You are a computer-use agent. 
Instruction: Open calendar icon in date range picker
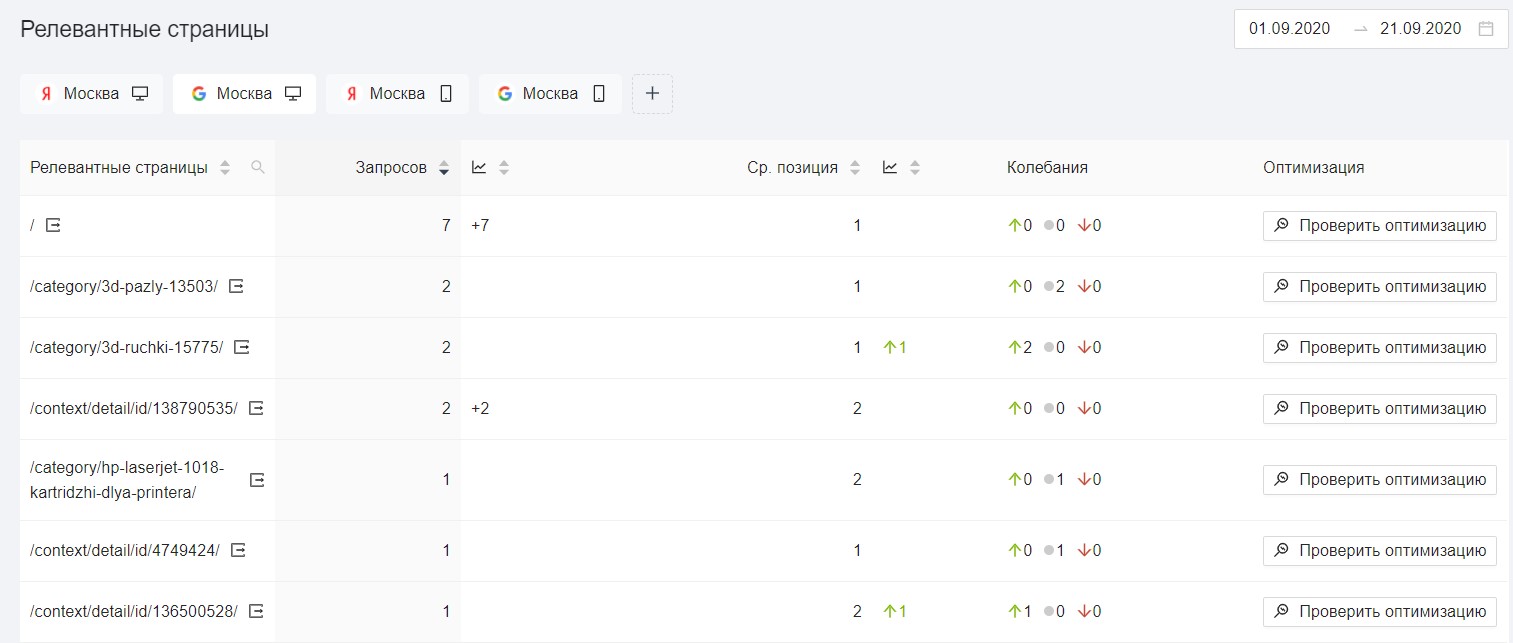1486,29
